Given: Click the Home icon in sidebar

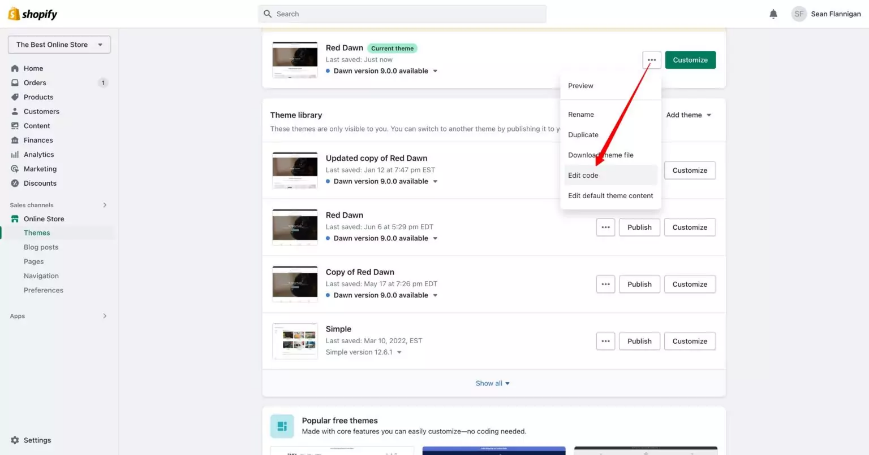Looking at the screenshot, I should (15, 68).
